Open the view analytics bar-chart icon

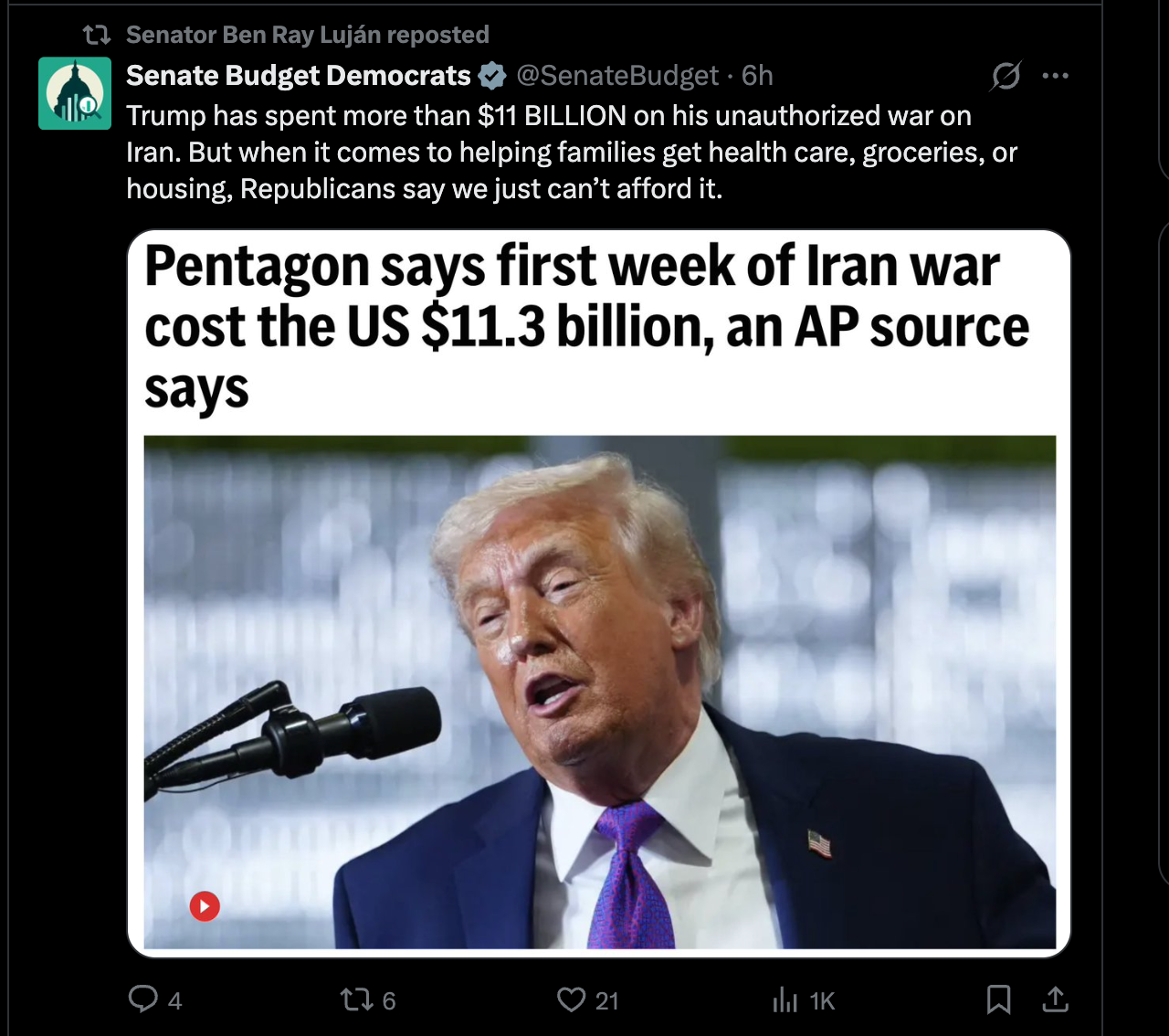785,999
